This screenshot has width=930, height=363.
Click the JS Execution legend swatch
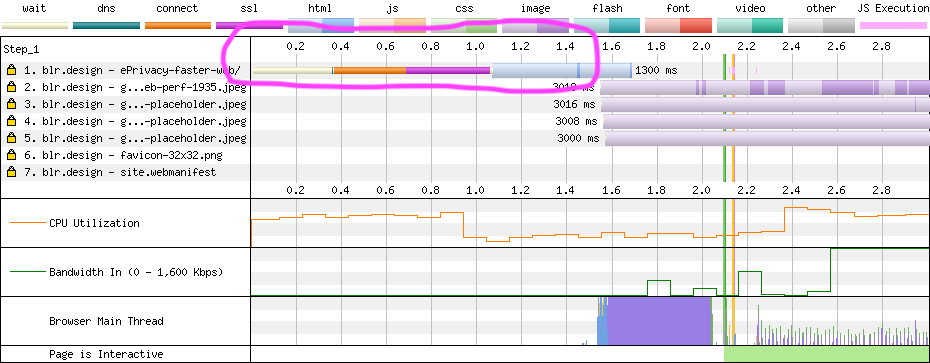[x=894, y=26]
